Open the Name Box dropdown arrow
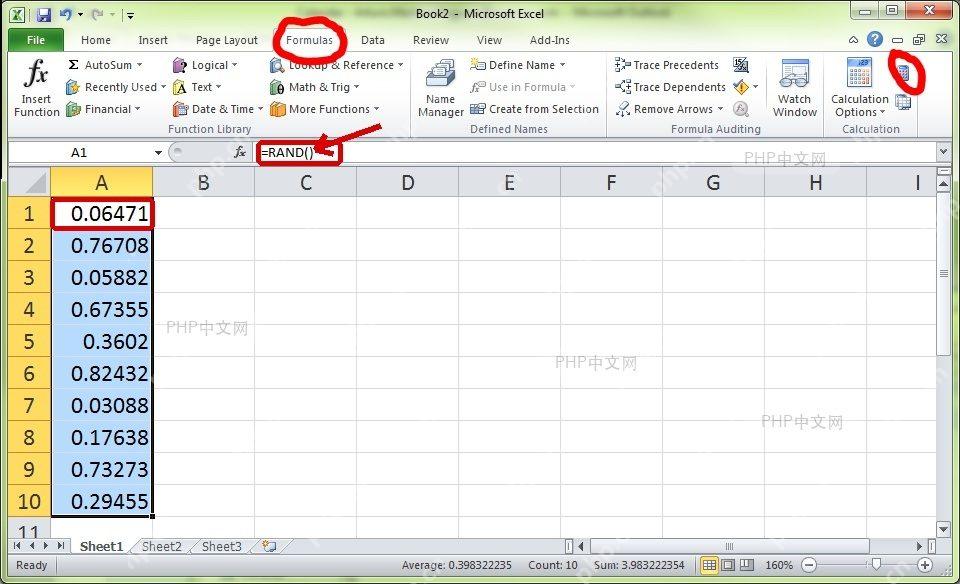This screenshot has width=960, height=584. 158,152
